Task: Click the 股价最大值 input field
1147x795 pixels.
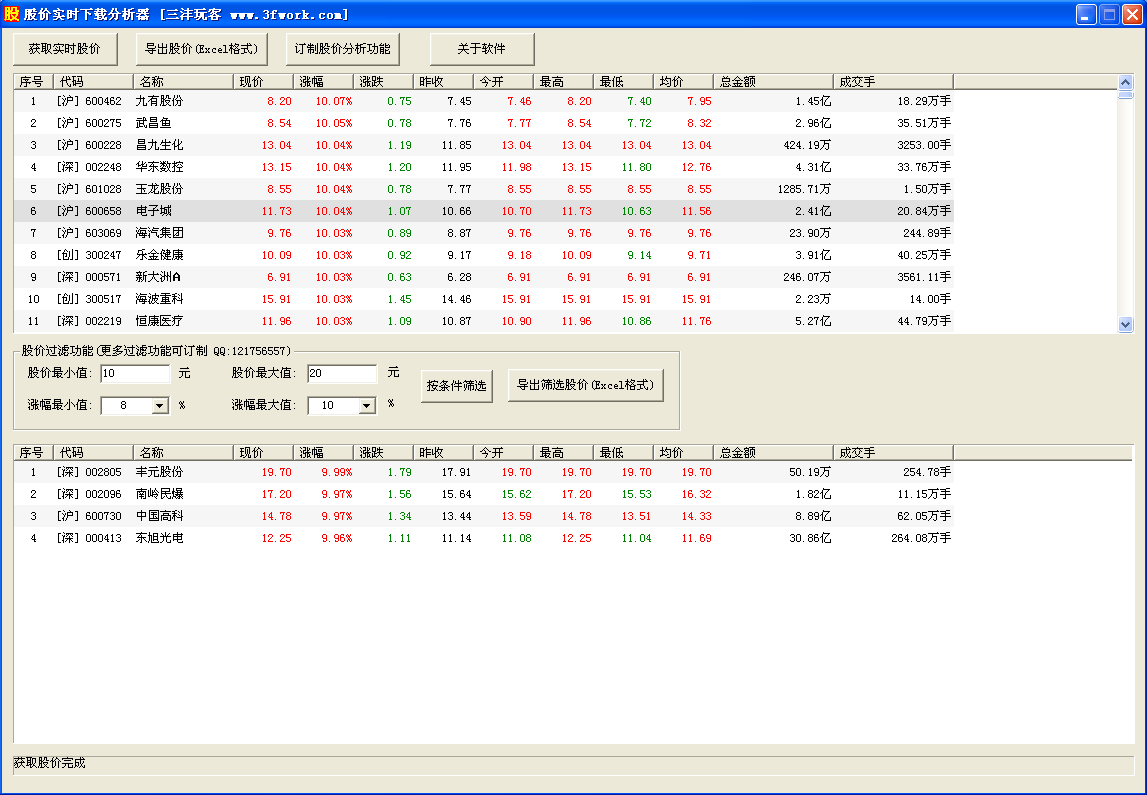Action: [341, 373]
